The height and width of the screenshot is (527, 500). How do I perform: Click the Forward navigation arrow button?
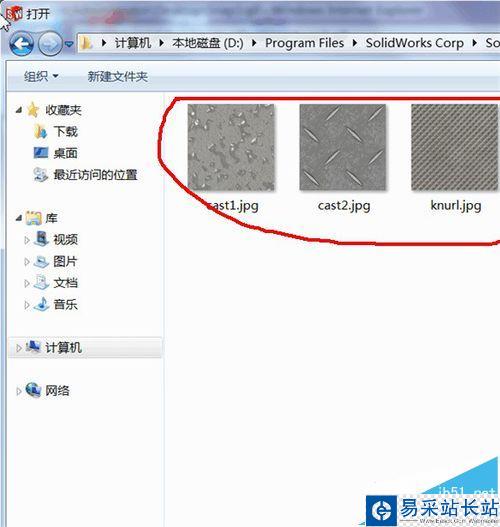50,43
